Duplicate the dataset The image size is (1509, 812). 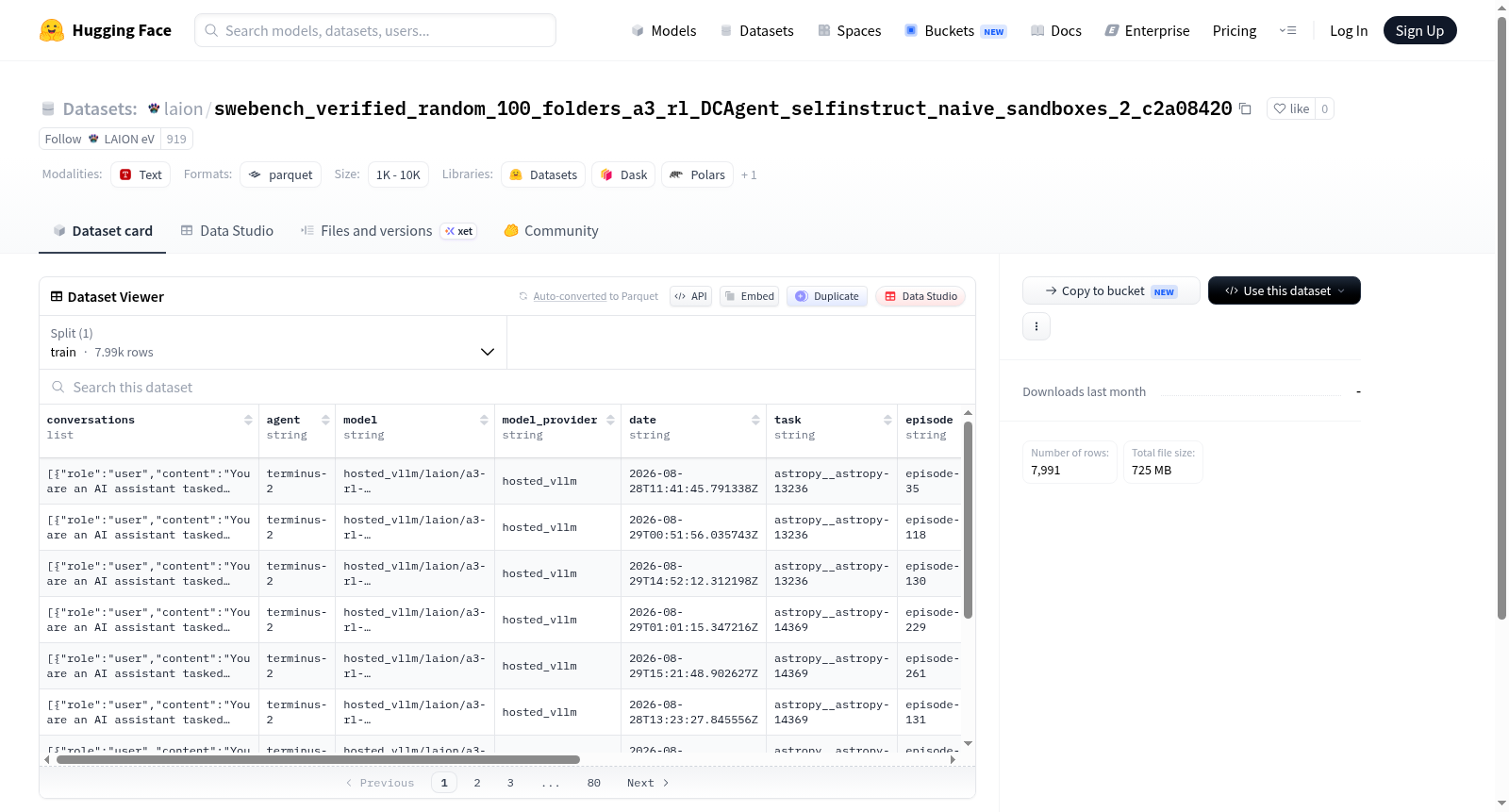[827, 296]
